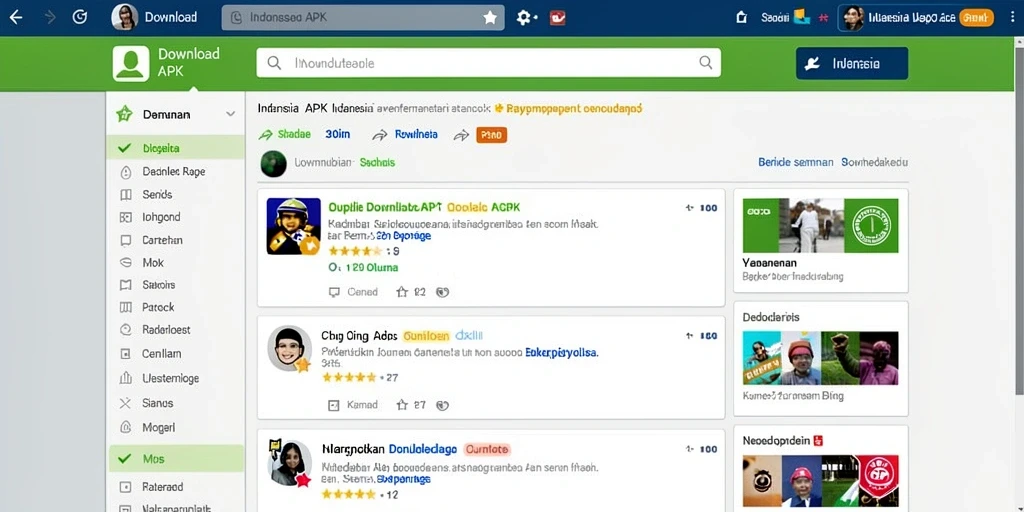
Task: Open the browser three-dot menu
Action: (1012, 18)
